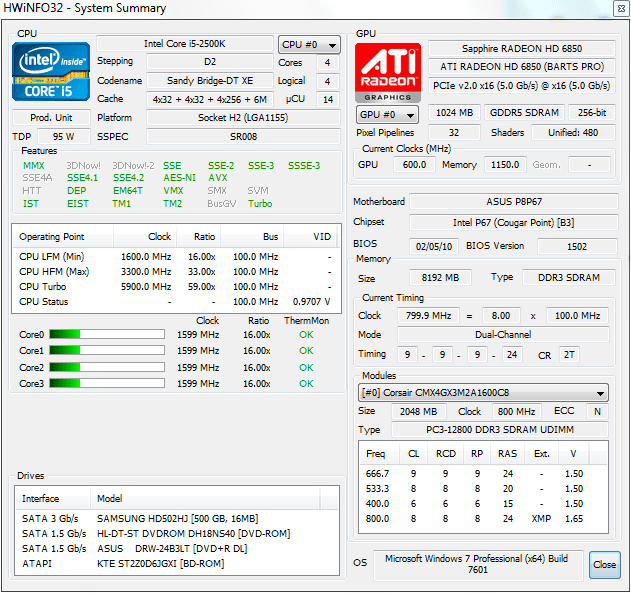Click the Core0 ThermMon OK status
This screenshot has width=631, height=593.
(x=306, y=334)
